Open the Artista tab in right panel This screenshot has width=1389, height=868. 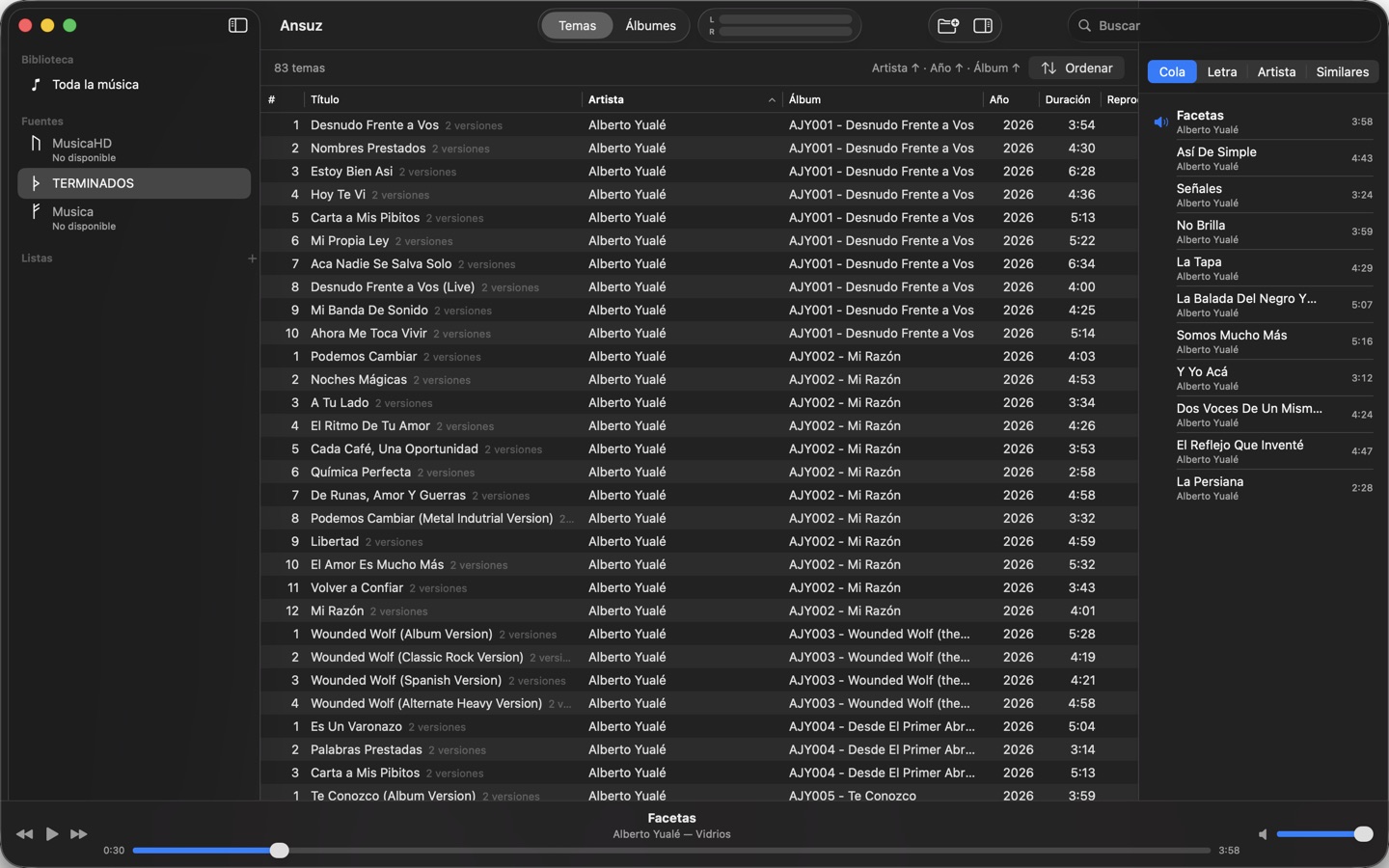click(x=1276, y=72)
